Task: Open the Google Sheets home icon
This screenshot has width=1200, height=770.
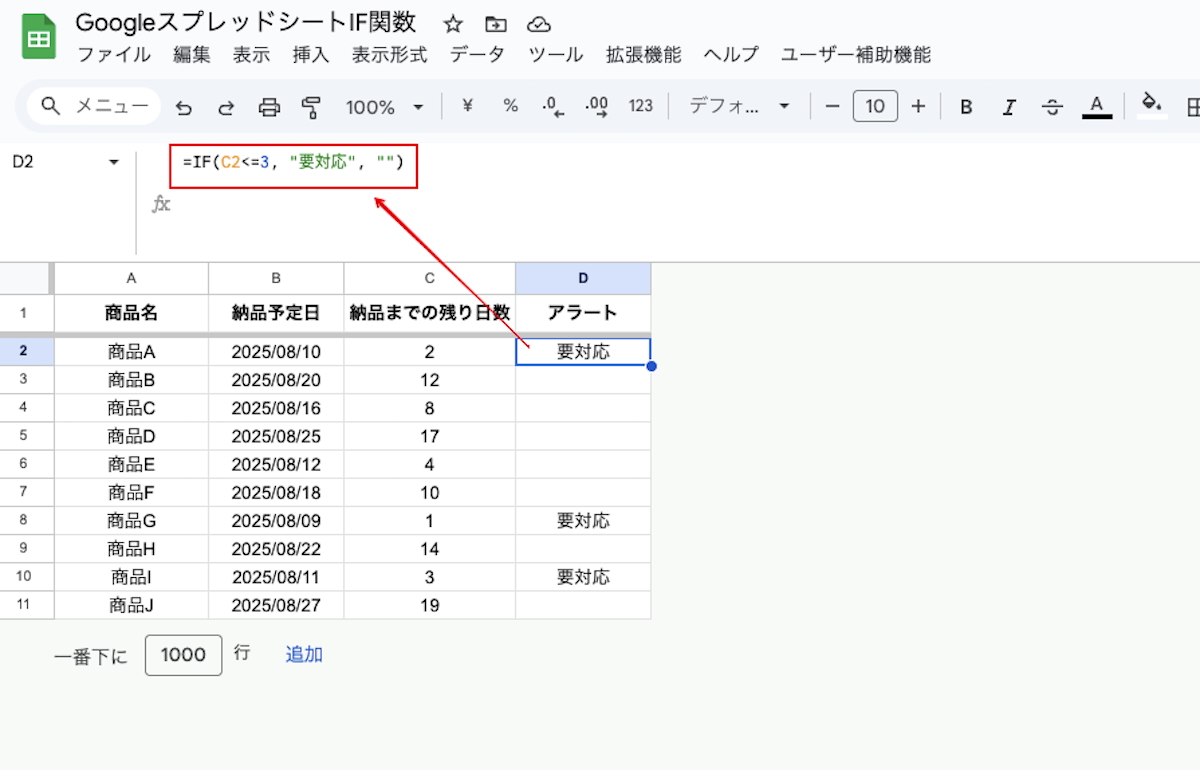Action: coord(39,38)
